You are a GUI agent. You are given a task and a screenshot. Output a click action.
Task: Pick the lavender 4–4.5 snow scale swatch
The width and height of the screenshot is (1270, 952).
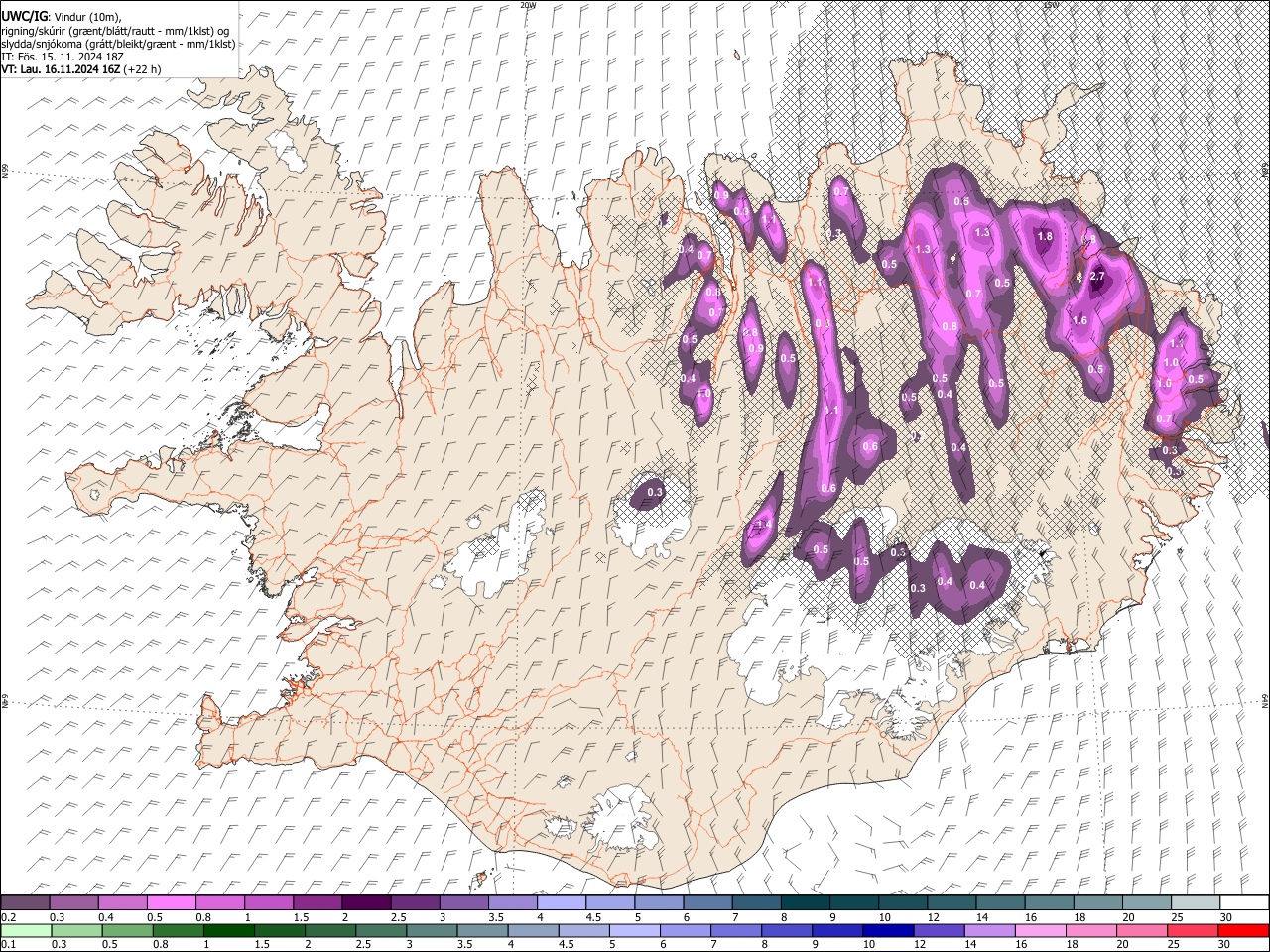561,903
